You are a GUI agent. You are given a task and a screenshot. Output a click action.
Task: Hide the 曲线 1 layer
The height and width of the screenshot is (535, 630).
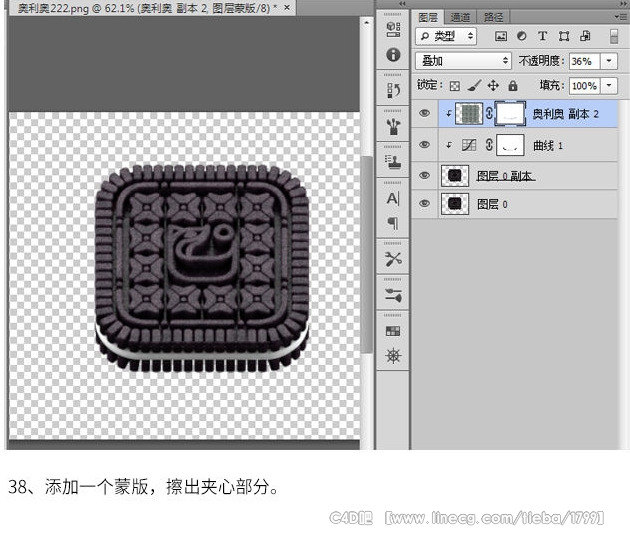tap(424, 145)
